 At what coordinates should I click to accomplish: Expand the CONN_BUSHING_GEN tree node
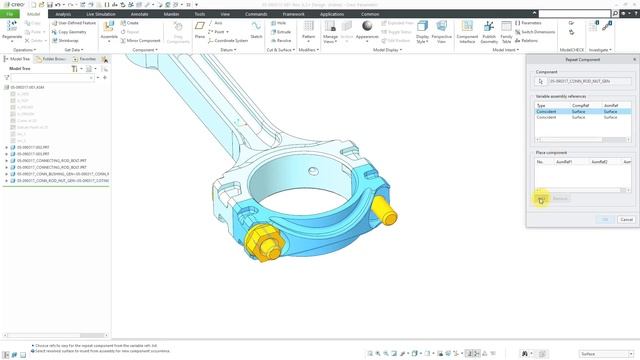7,174
